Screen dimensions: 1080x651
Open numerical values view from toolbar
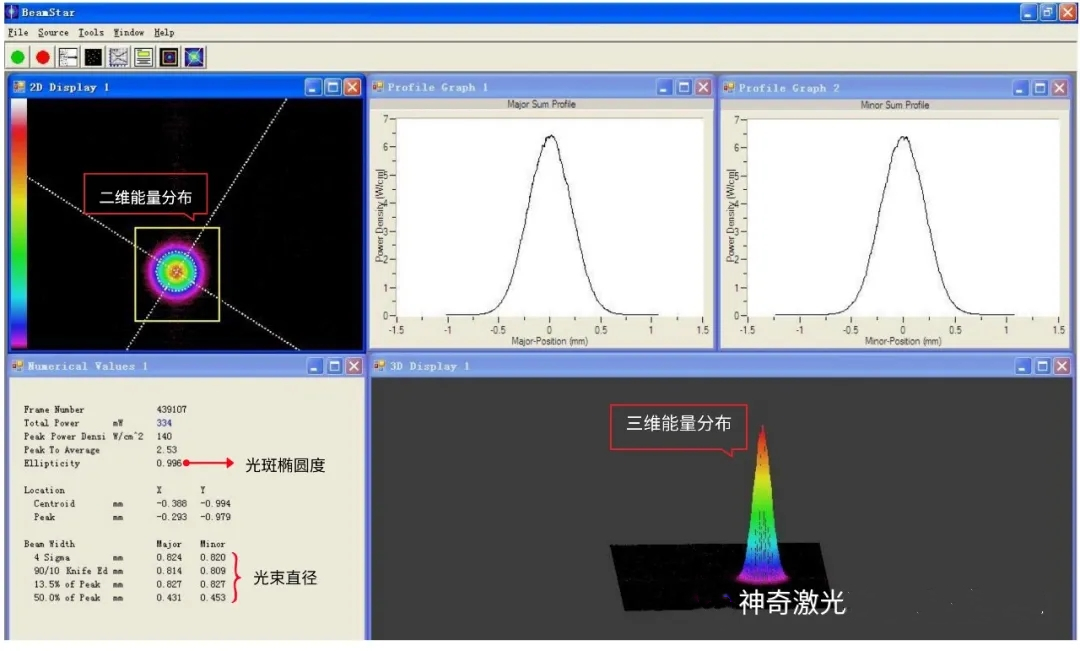coord(69,57)
